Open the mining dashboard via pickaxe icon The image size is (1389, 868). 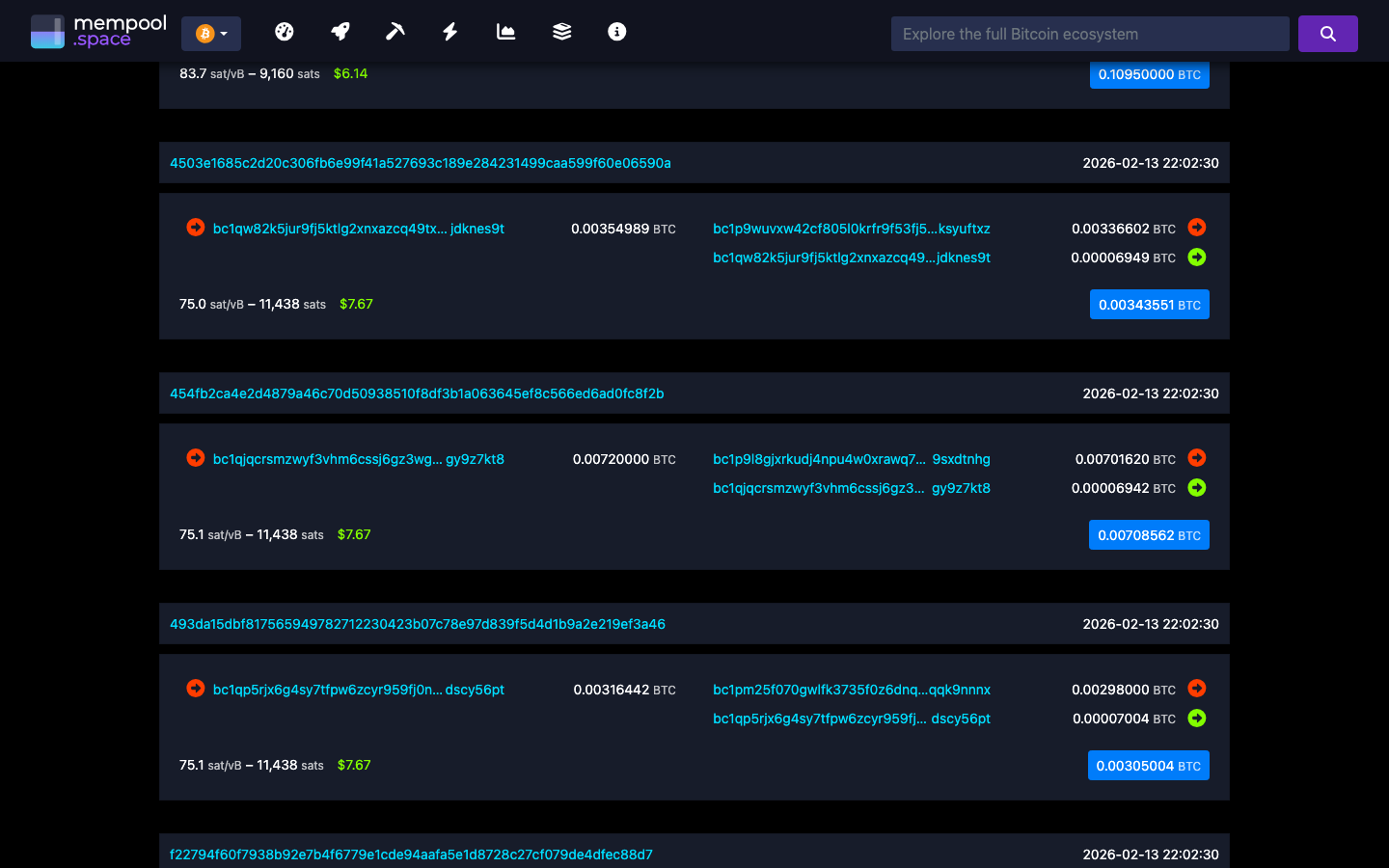pyautogui.click(x=395, y=32)
